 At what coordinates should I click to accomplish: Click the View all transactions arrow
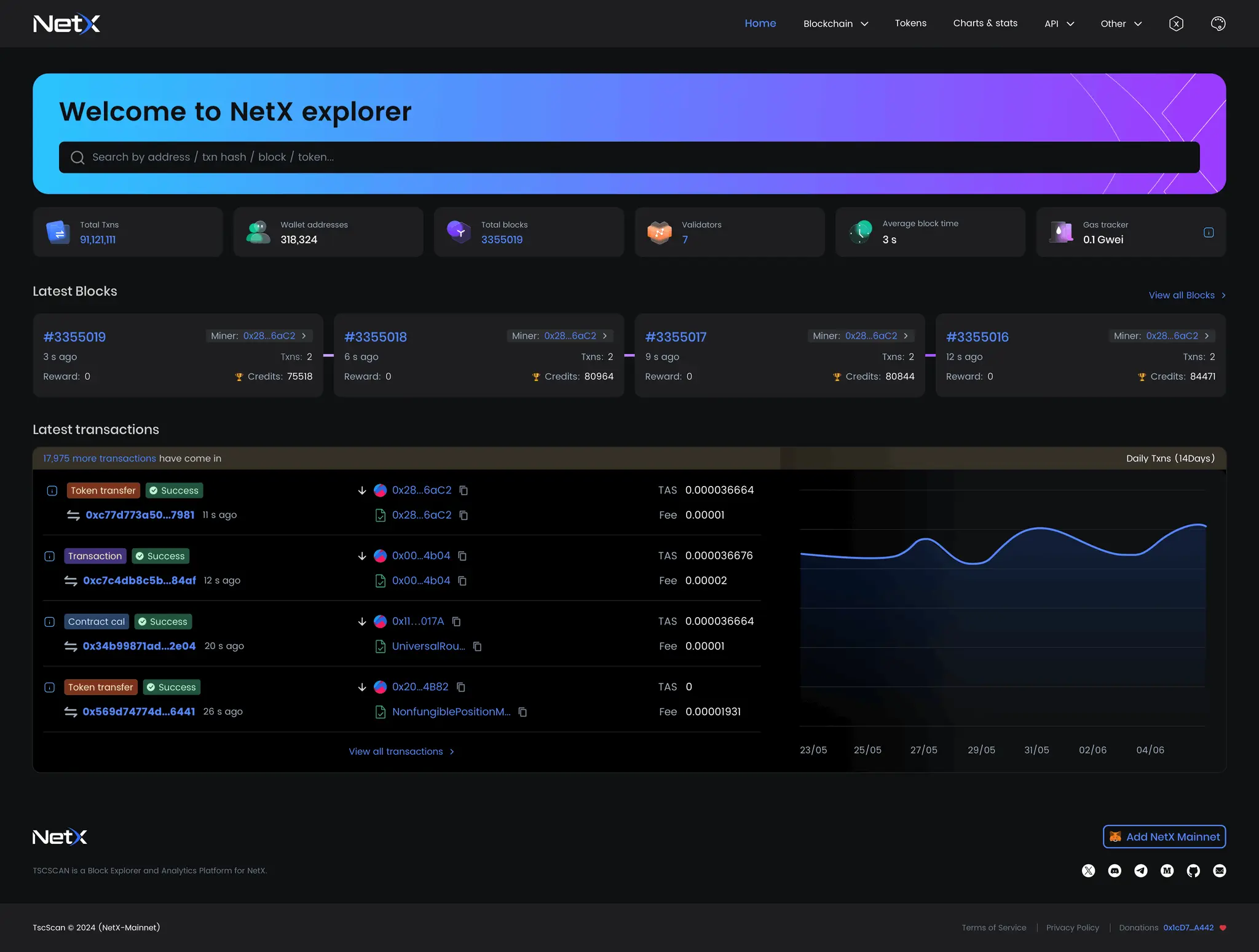click(452, 752)
